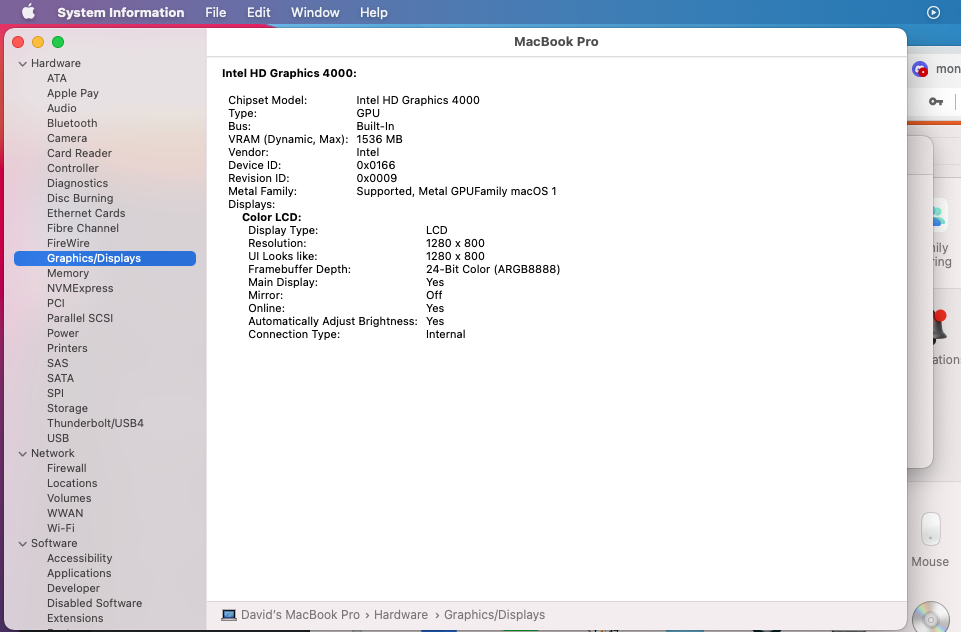
Task: Select Volumes under Network
Action: coord(69,499)
